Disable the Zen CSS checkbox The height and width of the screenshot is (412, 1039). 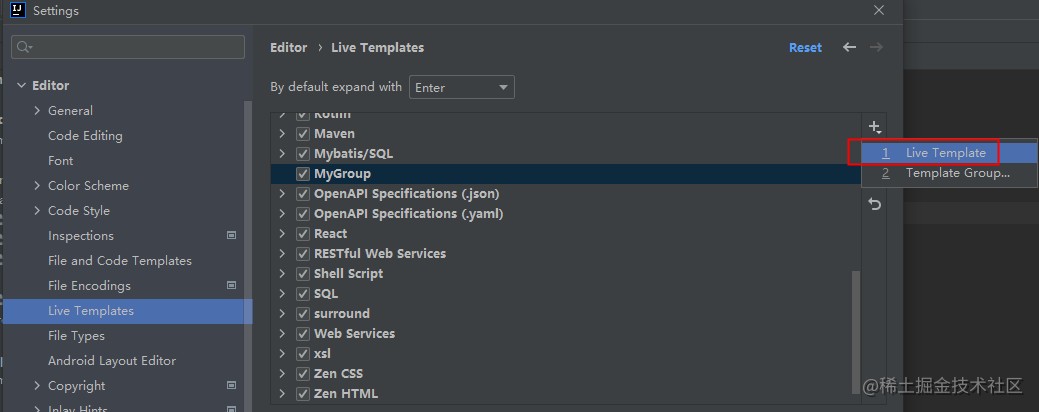[303, 374]
